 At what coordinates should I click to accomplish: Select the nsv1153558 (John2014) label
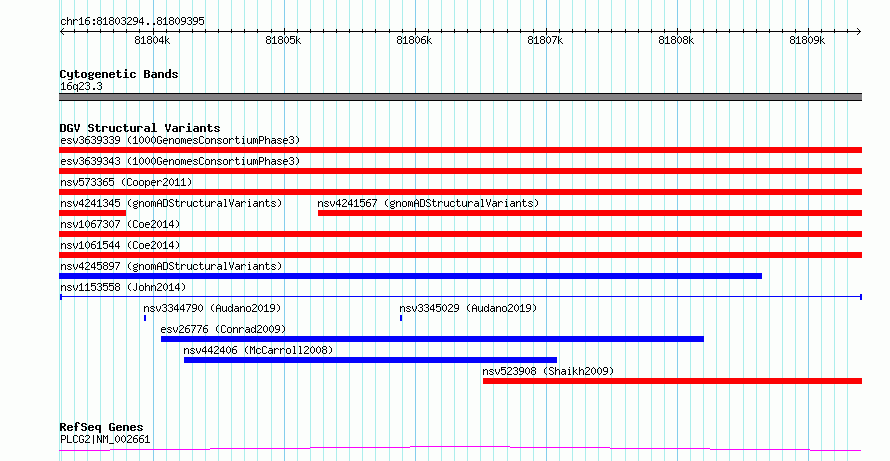[x=123, y=287]
